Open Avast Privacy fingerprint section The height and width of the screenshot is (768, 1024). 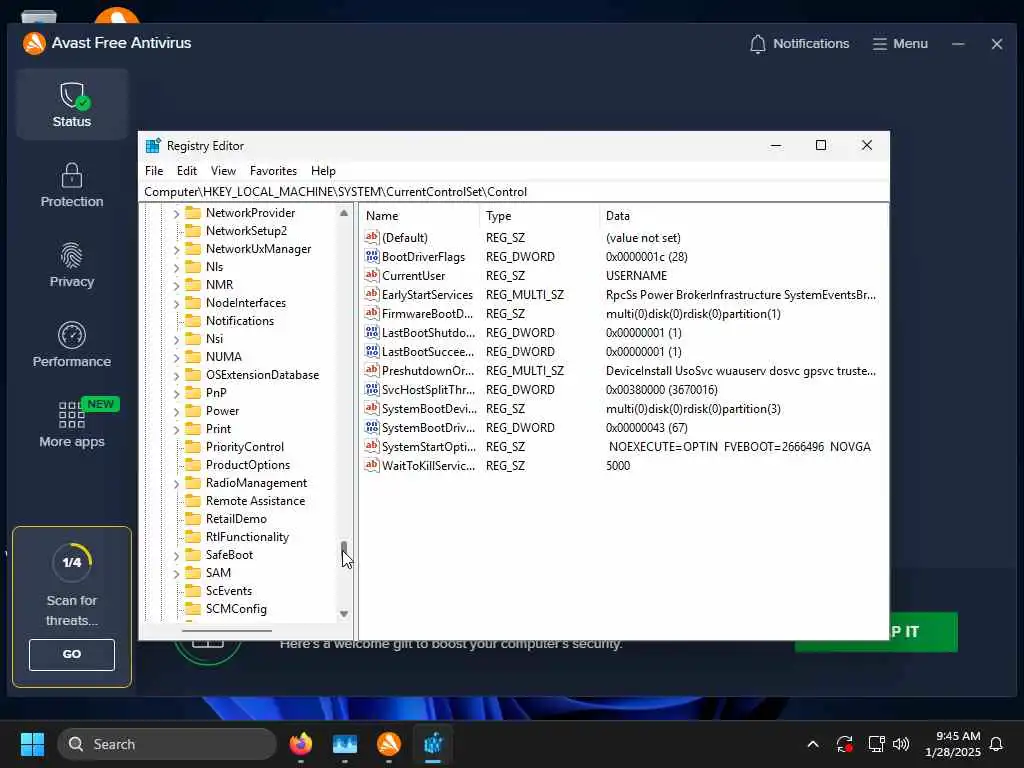click(72, 265)
